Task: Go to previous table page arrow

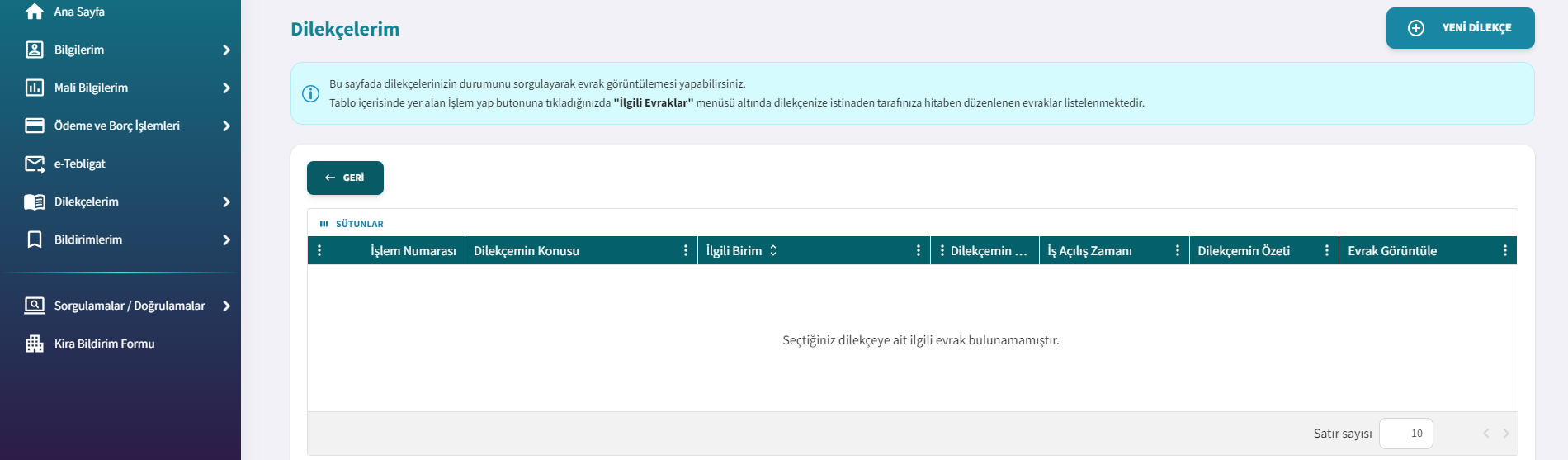Action: coord(1486,434)
